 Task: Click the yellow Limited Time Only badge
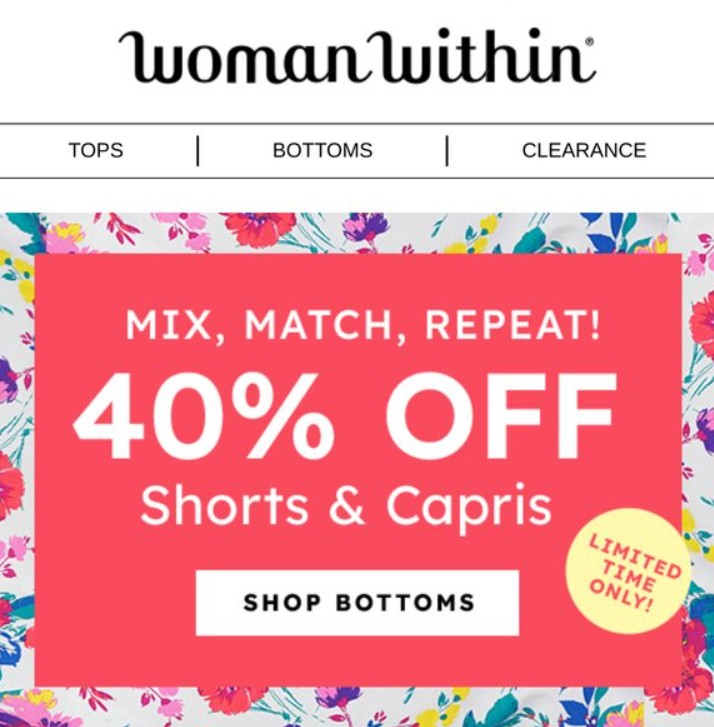[628, 571]
